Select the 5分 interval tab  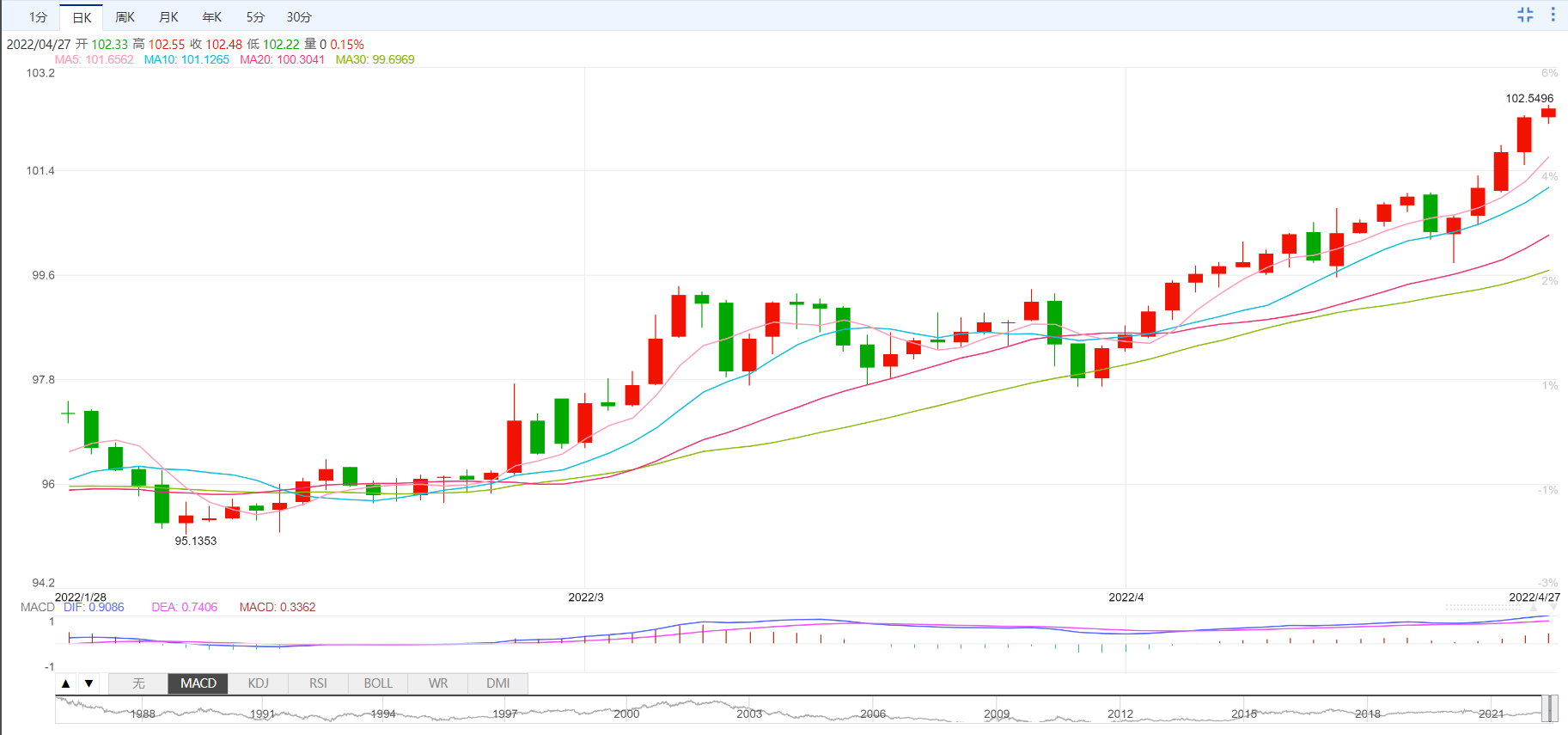tap(255, 17)
